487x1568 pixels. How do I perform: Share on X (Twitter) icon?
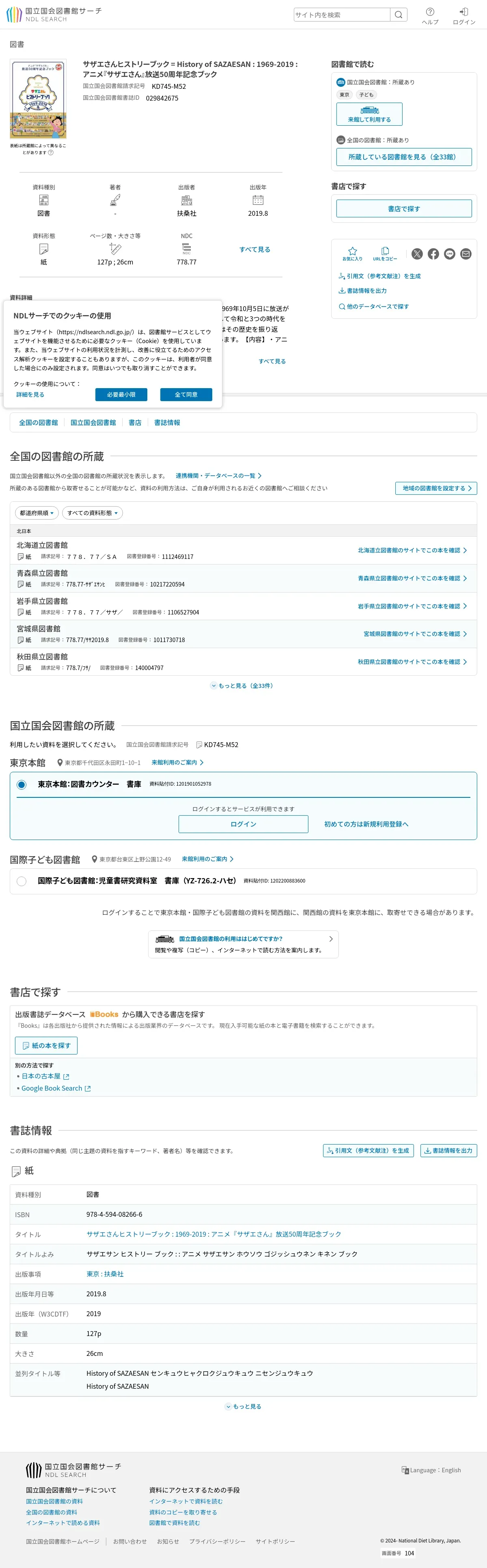click(x=417, y=254)
